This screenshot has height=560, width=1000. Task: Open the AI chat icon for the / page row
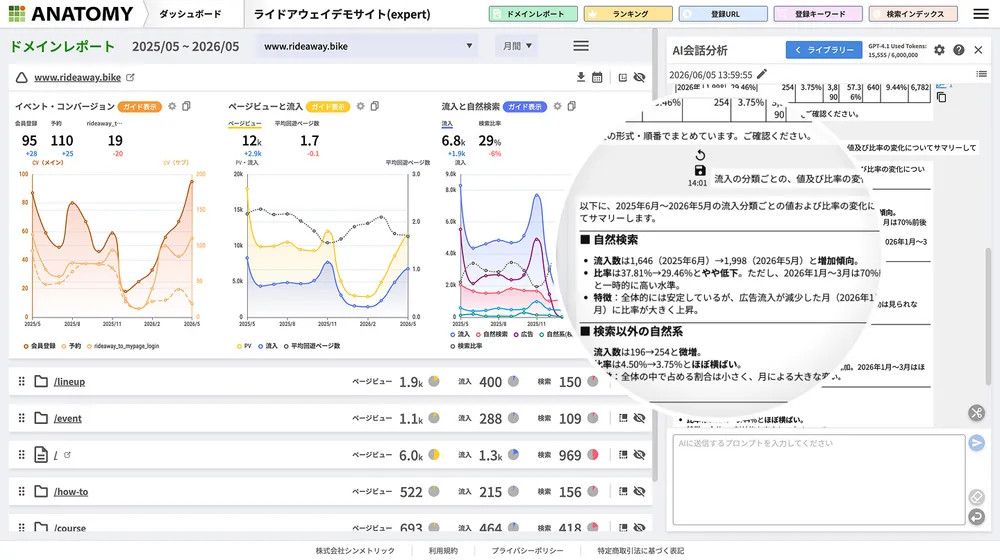(622, 455)
